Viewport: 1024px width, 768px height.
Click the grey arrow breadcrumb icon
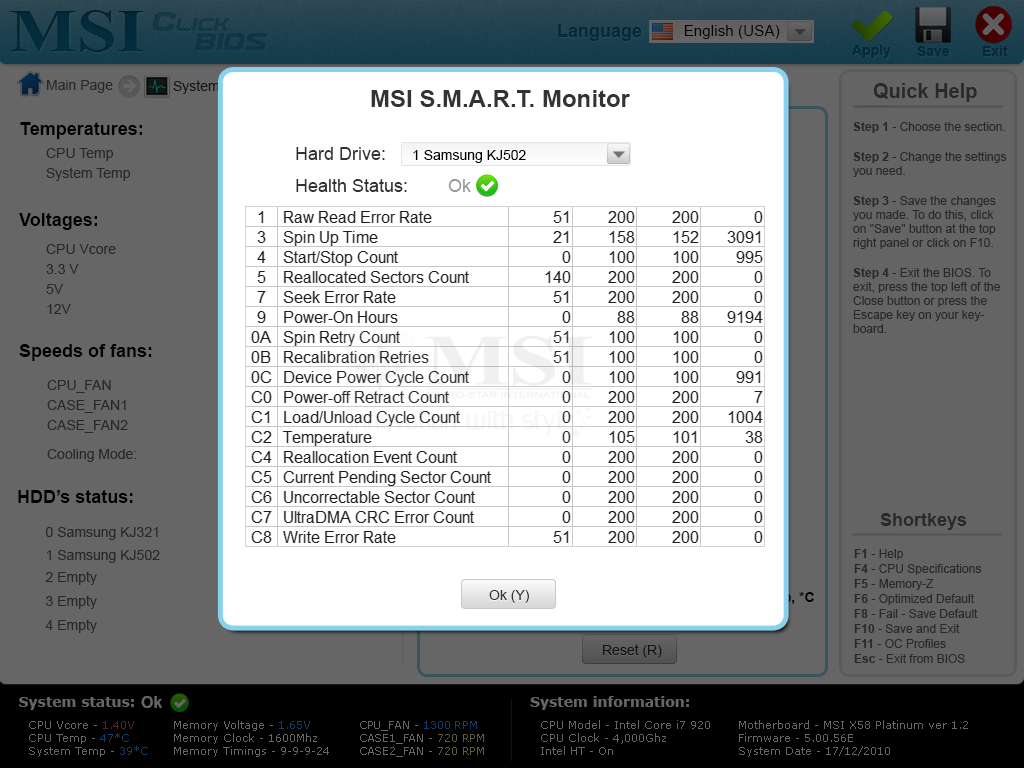point(129,86)
